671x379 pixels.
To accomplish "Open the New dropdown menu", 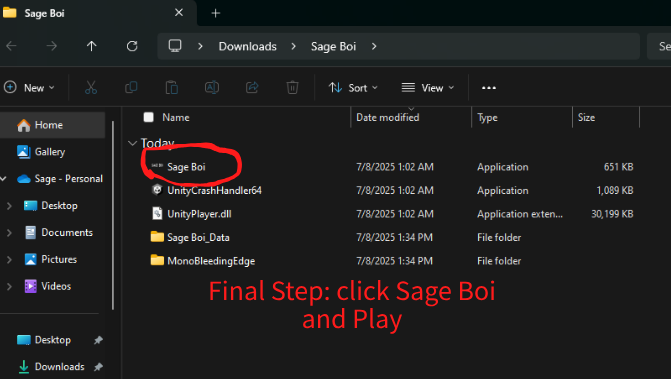I will (29, 88).
